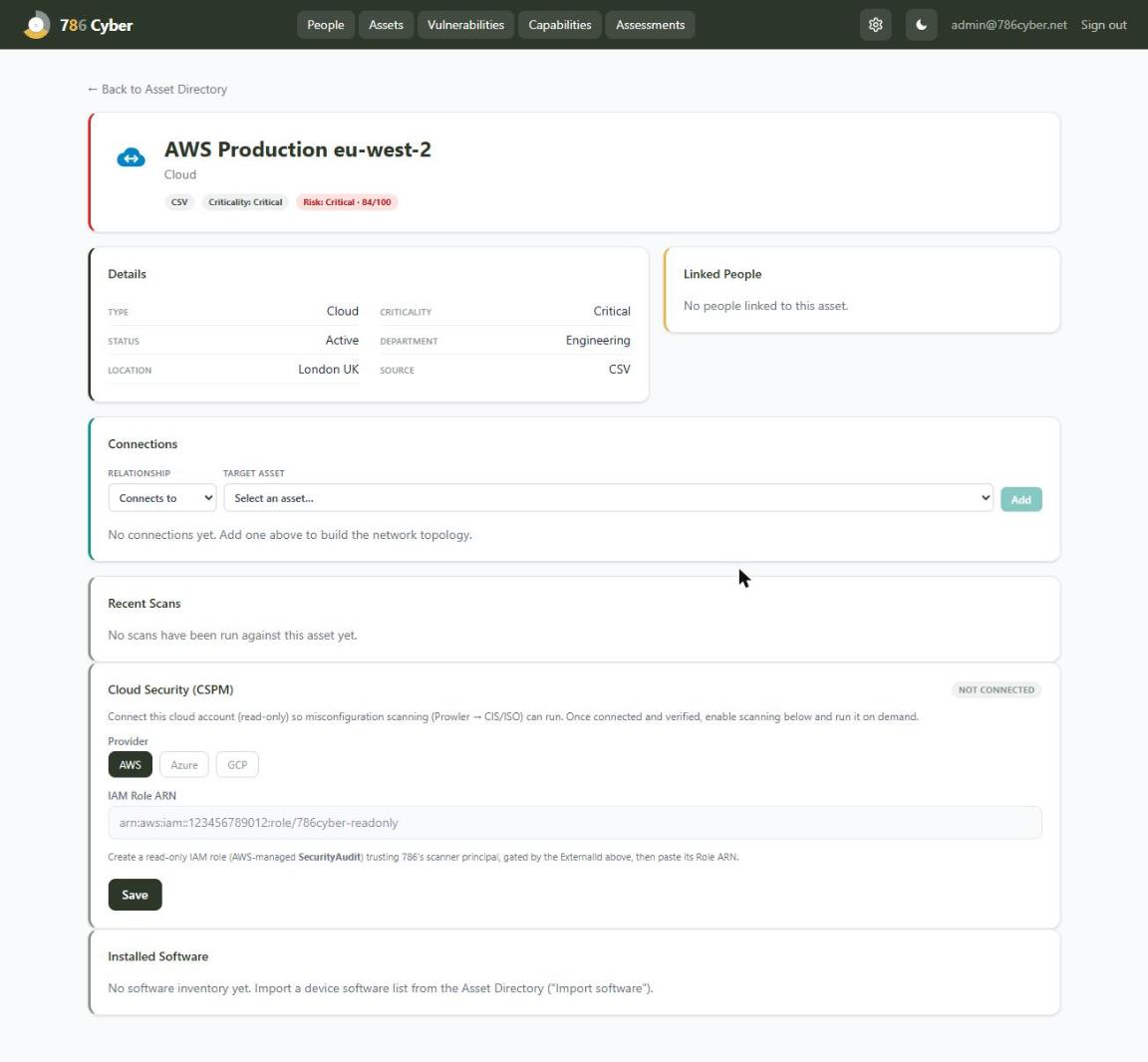Click the 'Engineering' department value
This screenshot has height=1062, width=1148.
598,341
